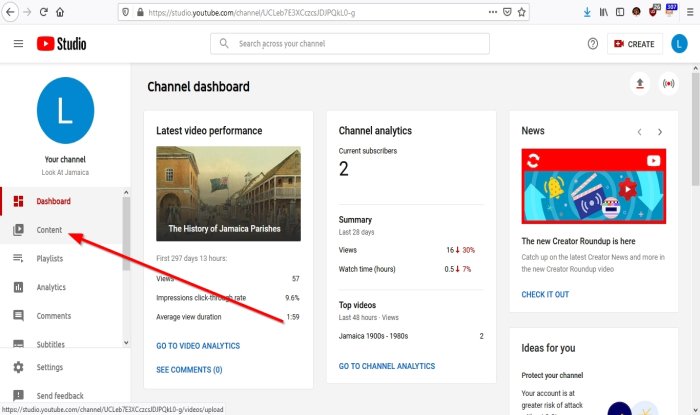Follow the GO TO VIDEO ANALYTICS link

pyautogui.click(x=198, y=346)
